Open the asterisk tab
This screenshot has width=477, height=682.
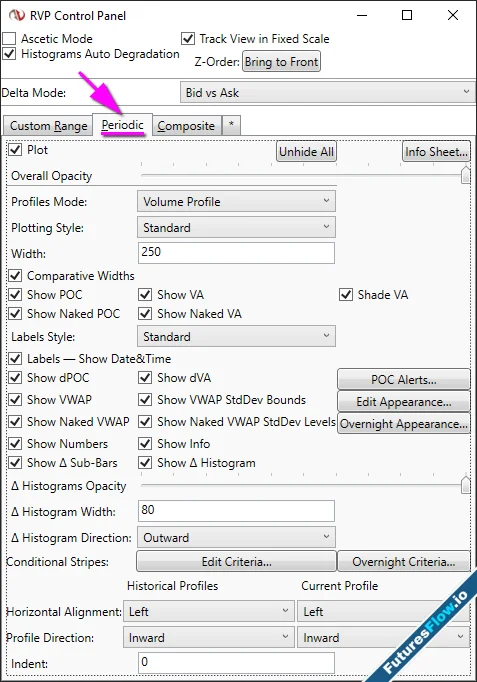pos(231,125)
